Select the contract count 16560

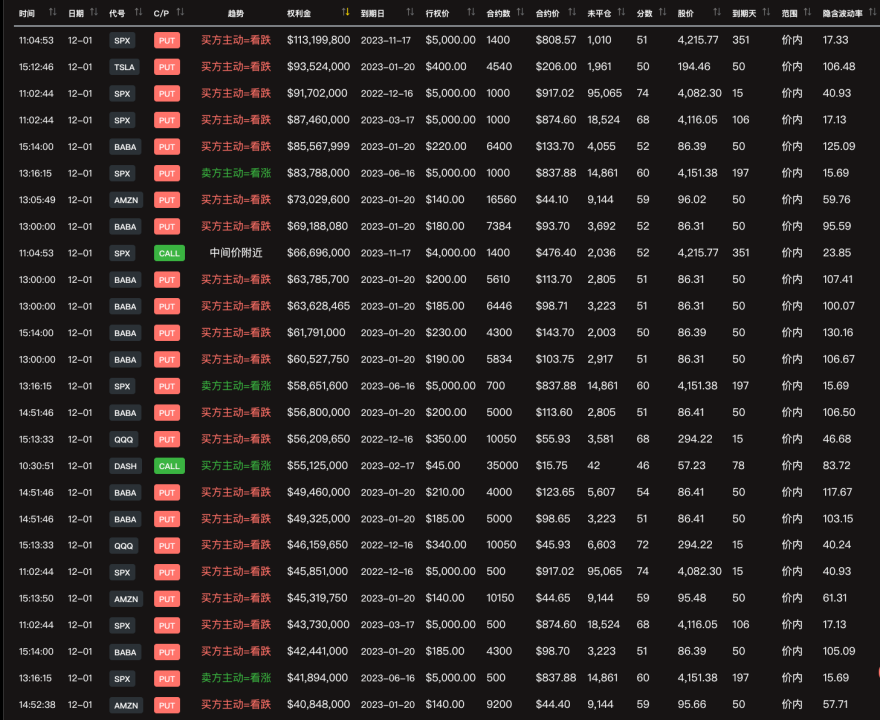[x=501, y=200]
